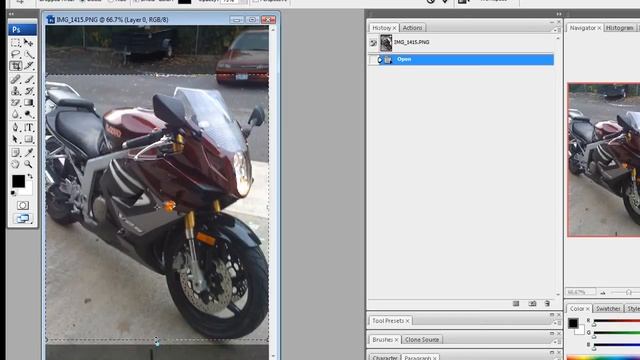Image resolution: width=640 pixels, height=360 pixels.
Task: Select the Slice tool
Action: coord(29,66)
